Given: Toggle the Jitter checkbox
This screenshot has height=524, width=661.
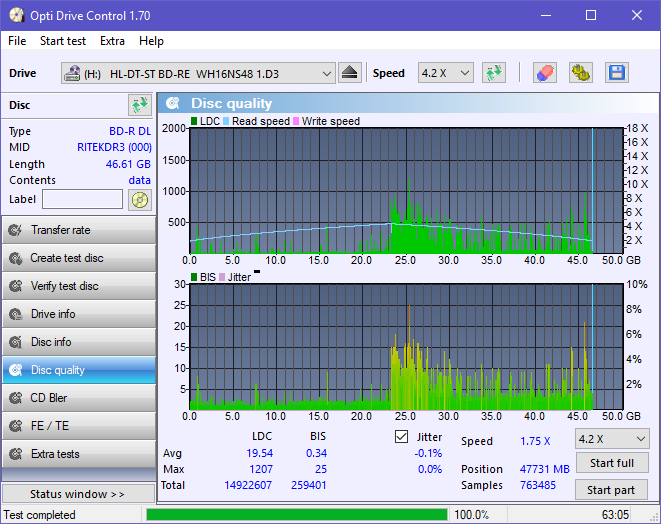Looking at the screenshot, I should point(402,437).
